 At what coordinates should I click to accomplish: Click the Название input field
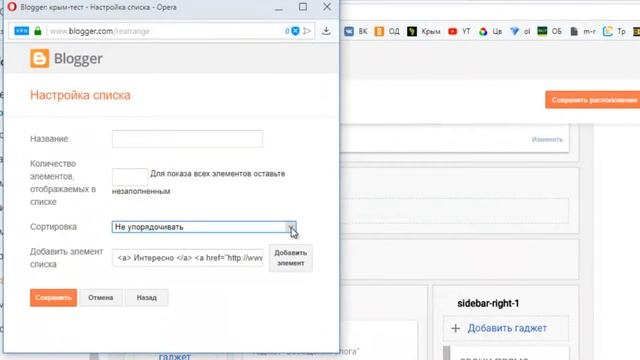pos(187,139)
